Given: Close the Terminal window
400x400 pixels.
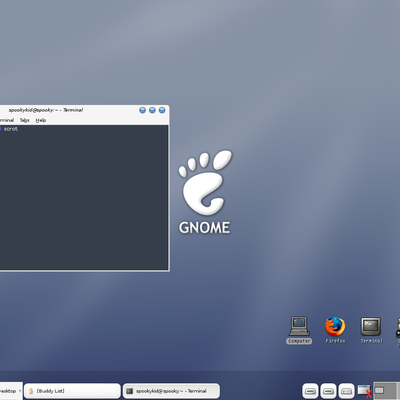Looking at the screenshot, I should click(162, 110).
